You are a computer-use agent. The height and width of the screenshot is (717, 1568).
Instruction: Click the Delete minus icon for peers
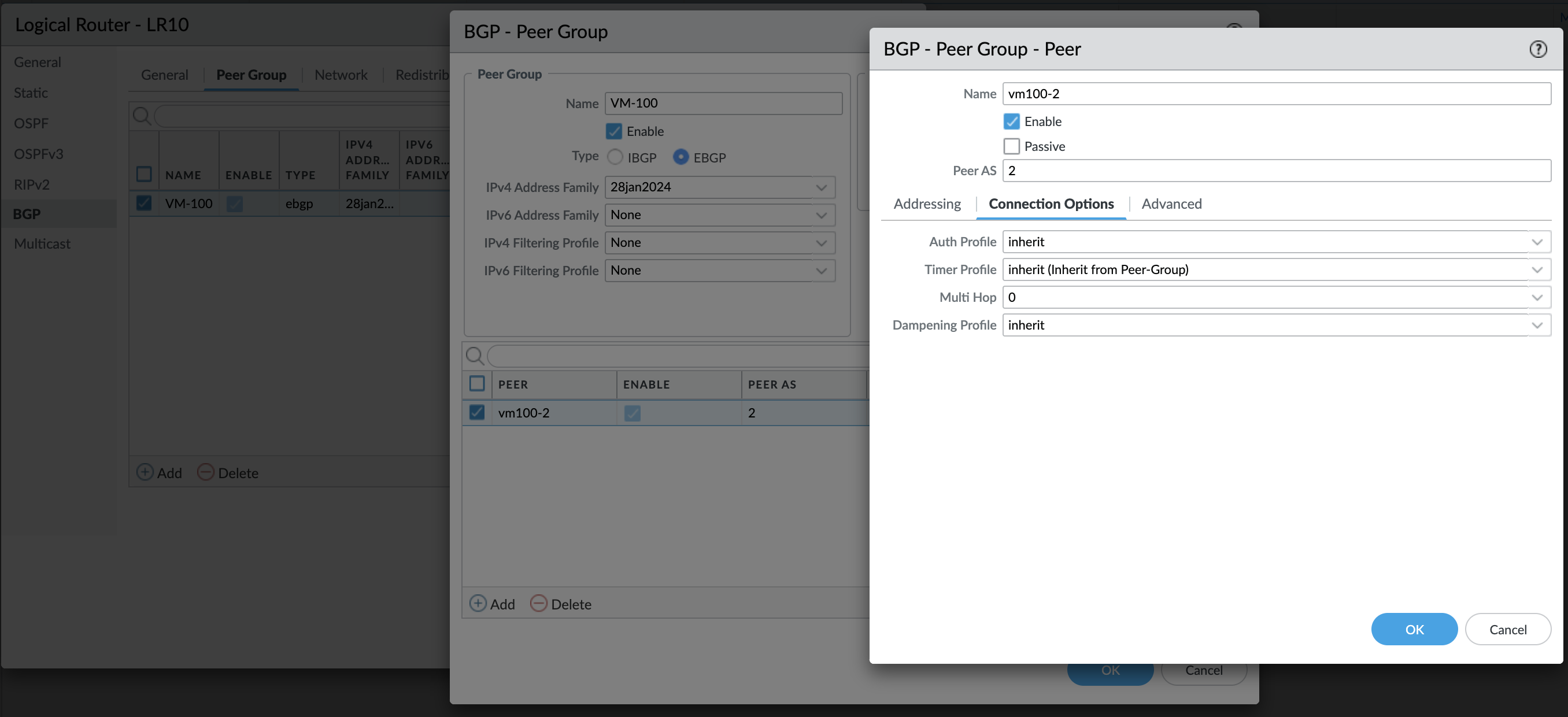coord(538,603)
